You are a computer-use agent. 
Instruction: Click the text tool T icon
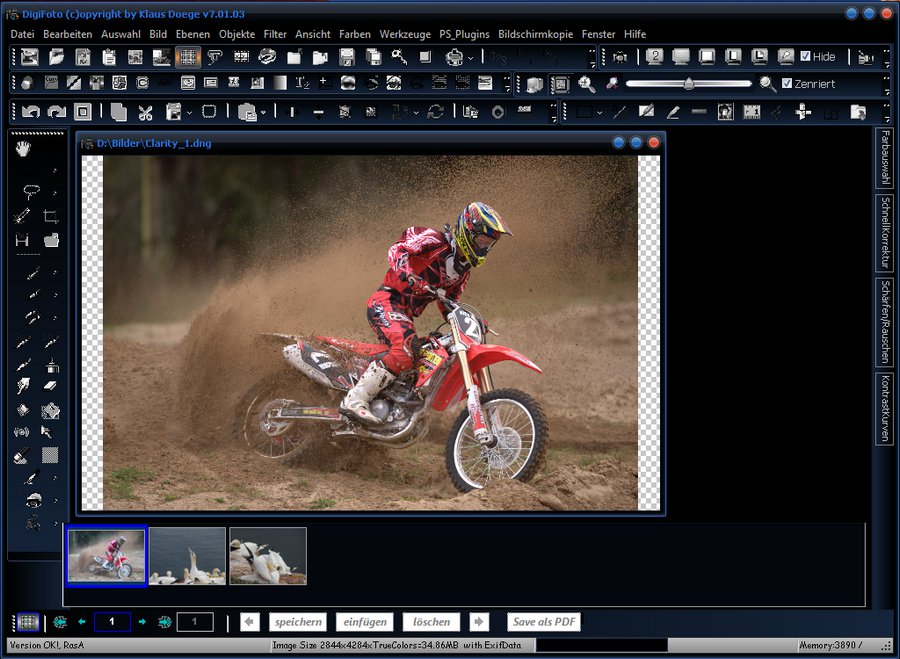[x=301, y=83]
